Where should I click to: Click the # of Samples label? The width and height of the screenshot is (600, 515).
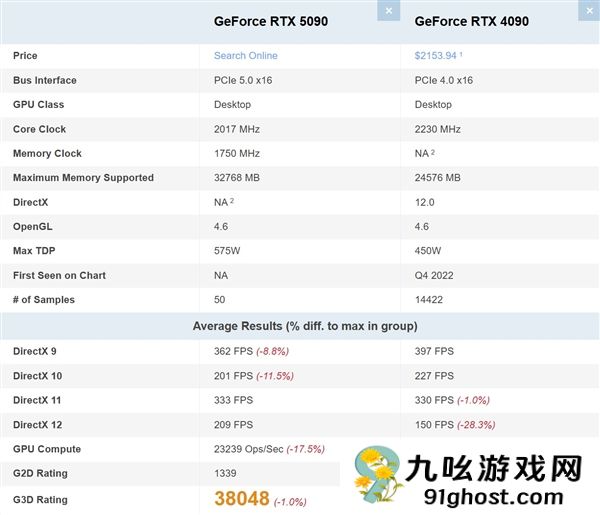click(x=44, y=300)
